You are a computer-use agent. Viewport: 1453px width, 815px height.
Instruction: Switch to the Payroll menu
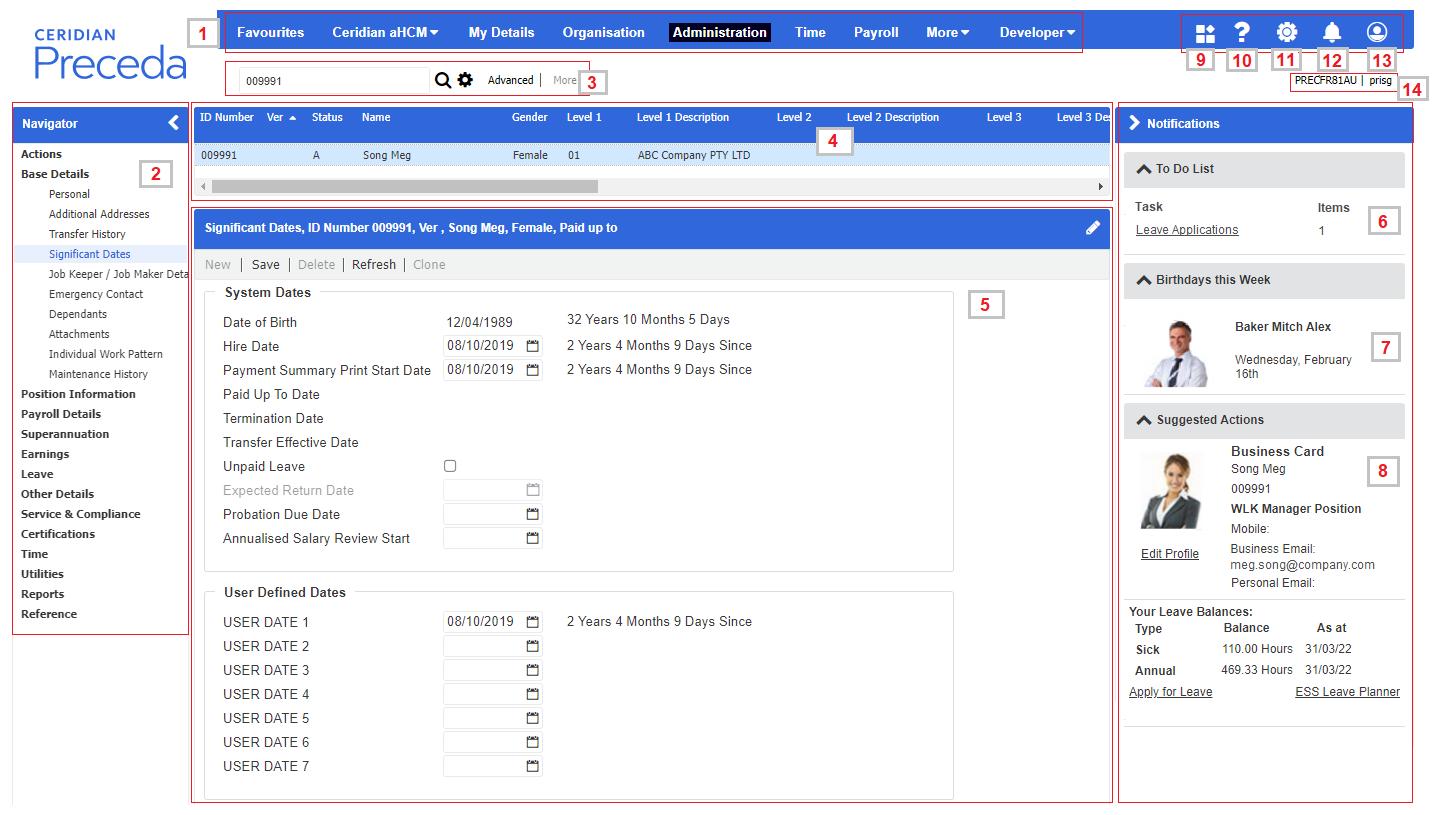(876, 32)
